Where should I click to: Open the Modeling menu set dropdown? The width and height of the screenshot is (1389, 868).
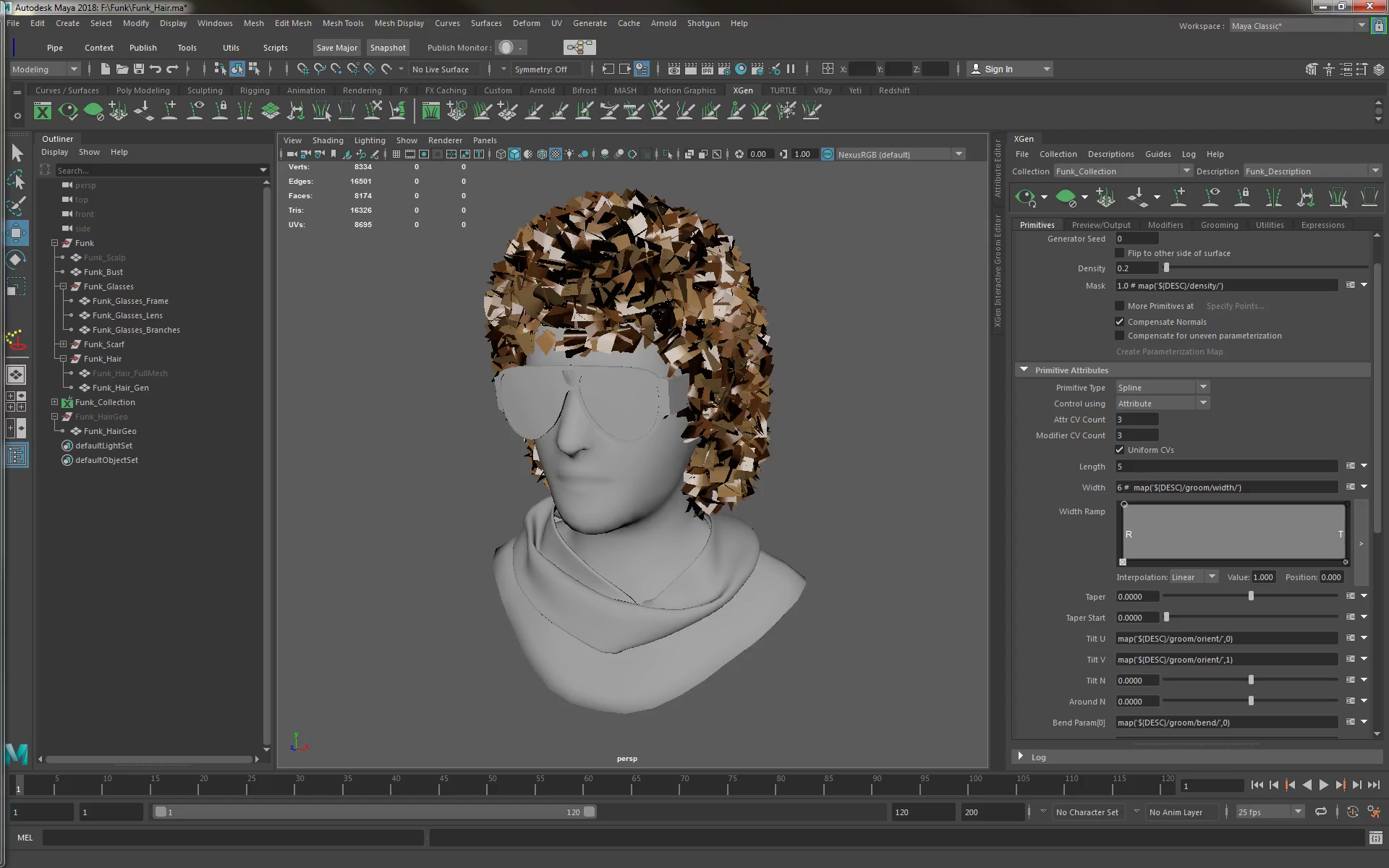[45, 69]
